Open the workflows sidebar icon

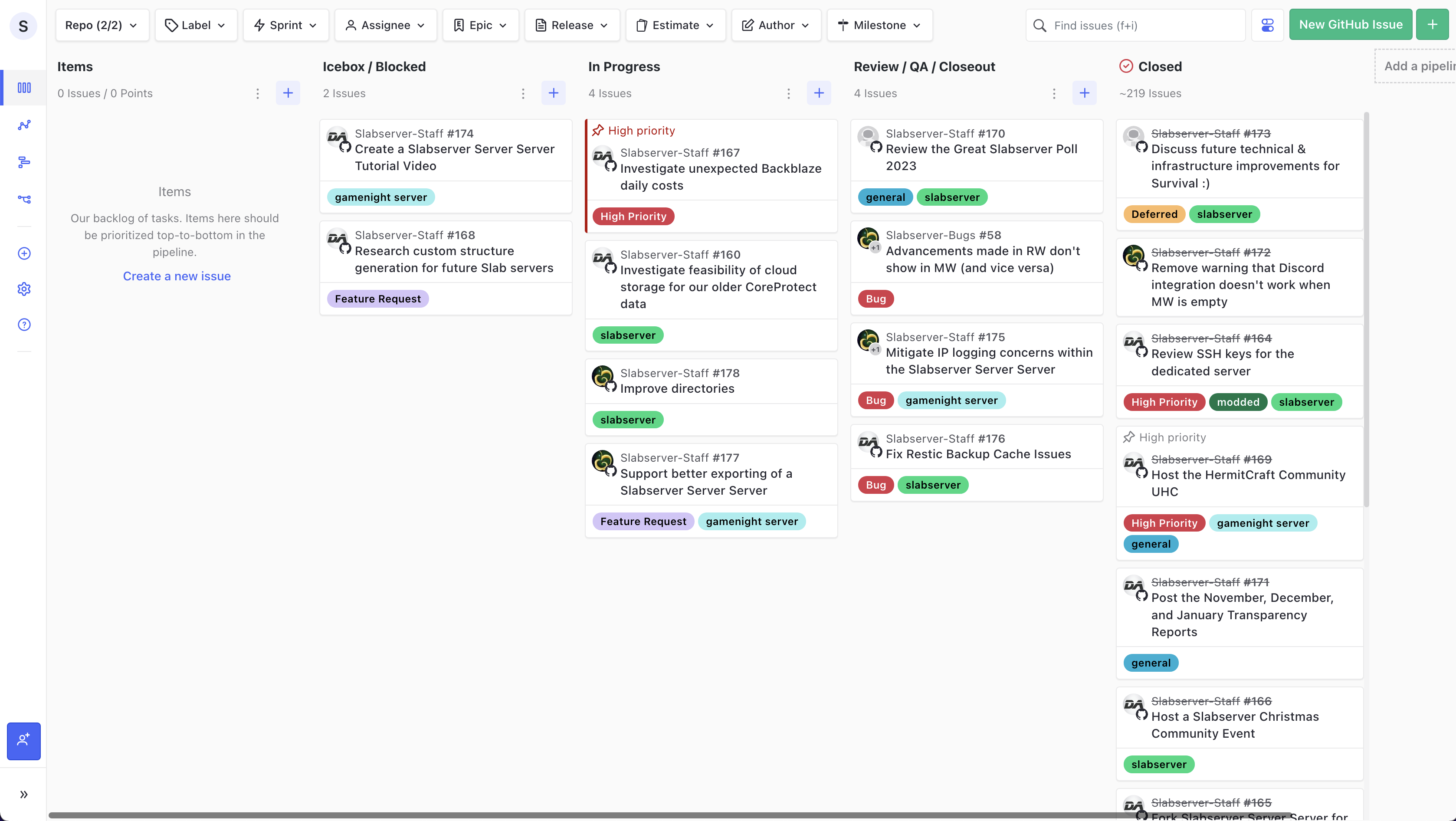click(24, 199)
